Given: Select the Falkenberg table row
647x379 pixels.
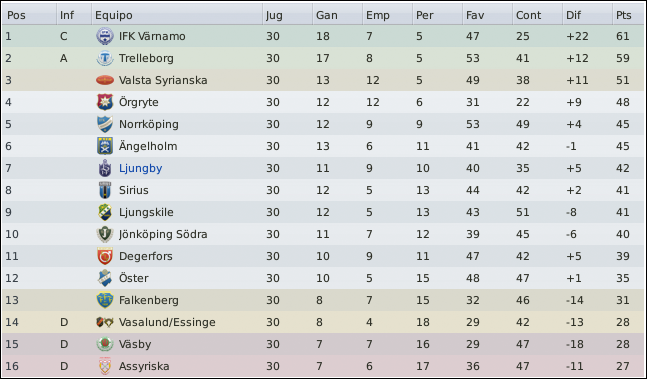Looking at the screenshot, I should click(x=323, y=300).
